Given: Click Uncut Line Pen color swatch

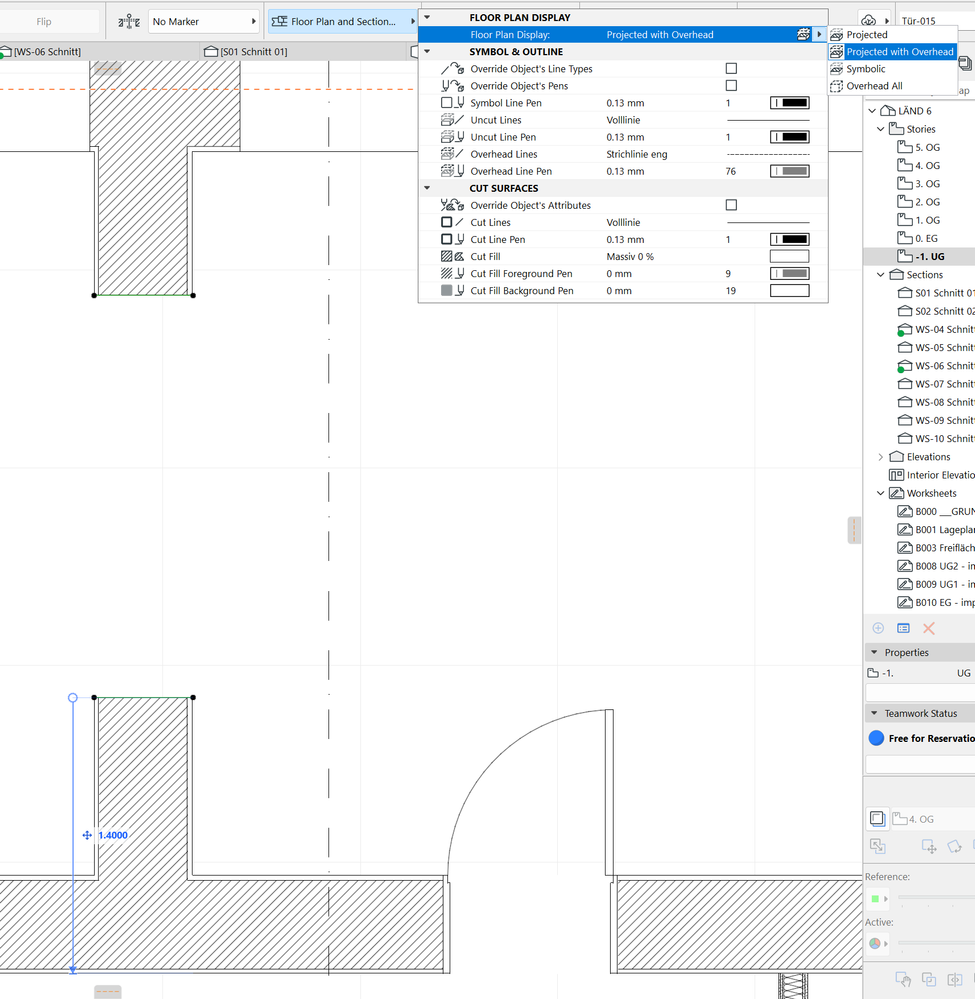Looking at the screenshot, I should (790, 137).
